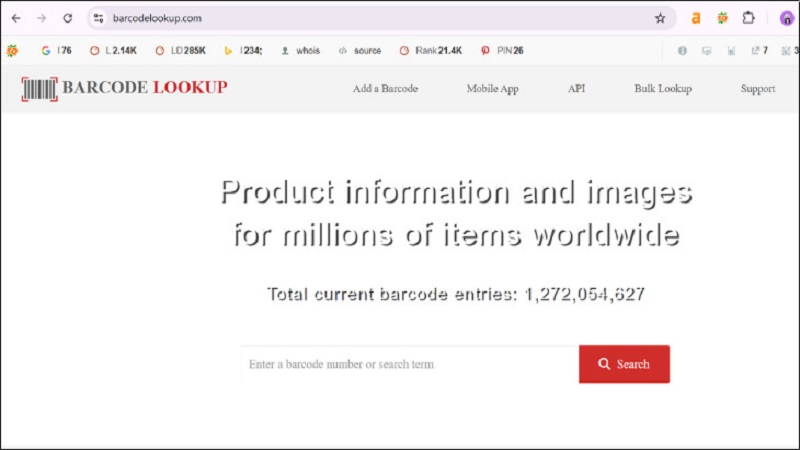Open the Bulk Lookup page
Viewport: 800px width, 450px height.
pos(662,89)
